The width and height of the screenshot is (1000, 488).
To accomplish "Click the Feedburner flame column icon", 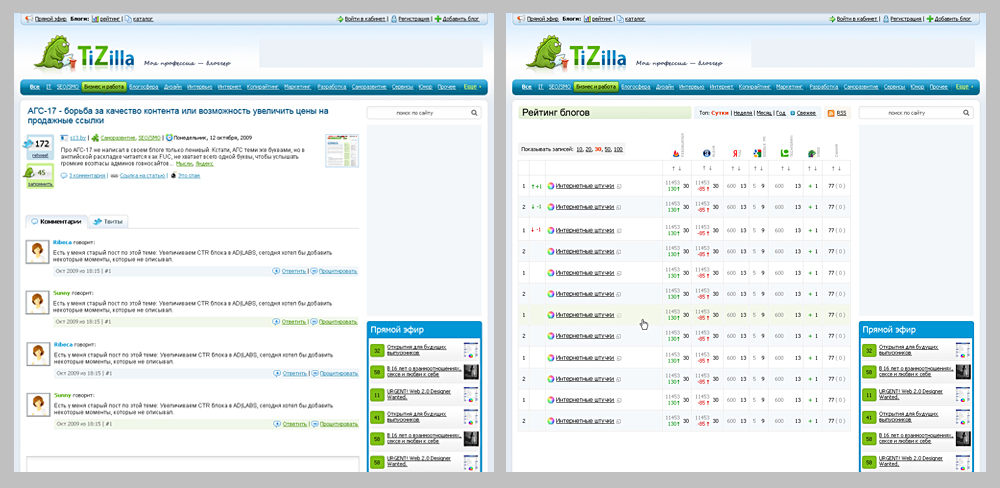I will pyautogui.click(x=676, y=153).
